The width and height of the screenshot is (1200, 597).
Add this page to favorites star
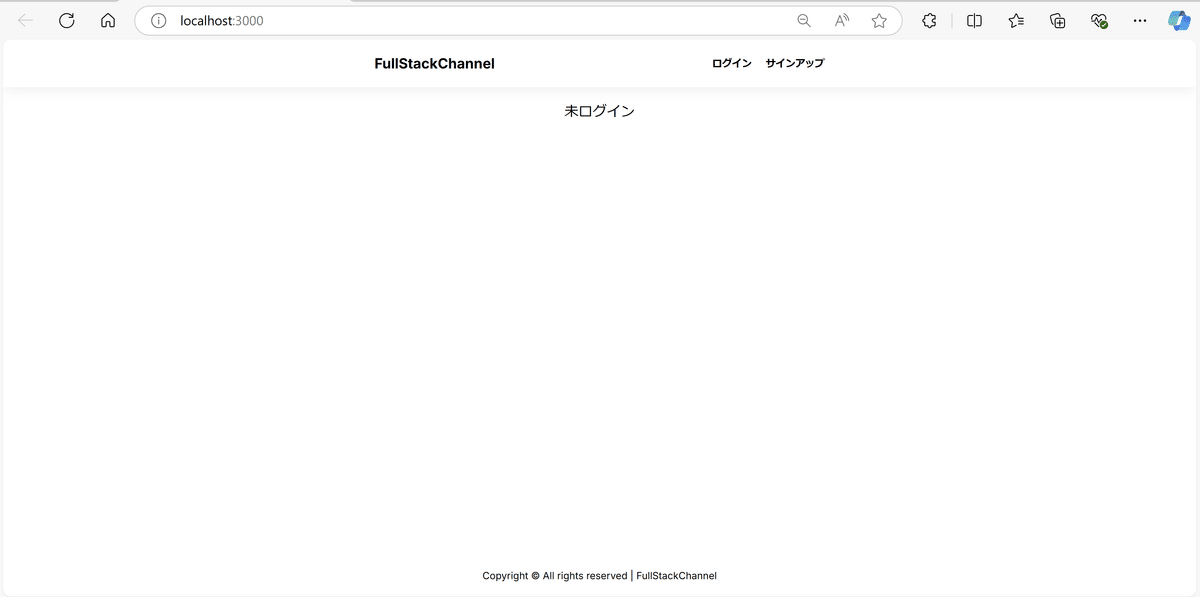pos(879,20)
